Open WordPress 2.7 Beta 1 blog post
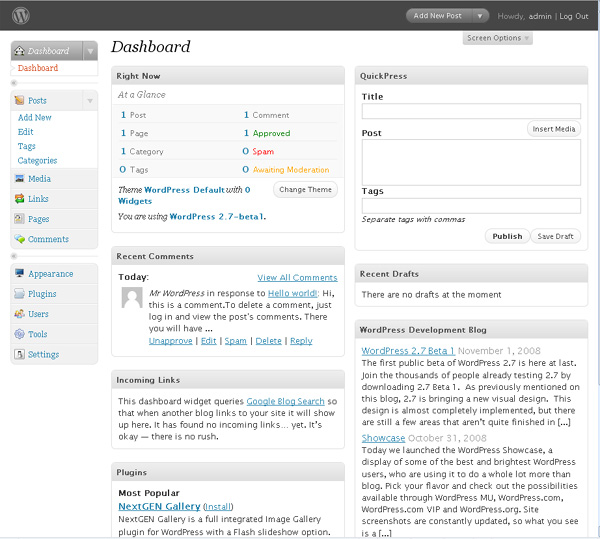The width and height of the screenshot is (600, 539). click(408, 351)
